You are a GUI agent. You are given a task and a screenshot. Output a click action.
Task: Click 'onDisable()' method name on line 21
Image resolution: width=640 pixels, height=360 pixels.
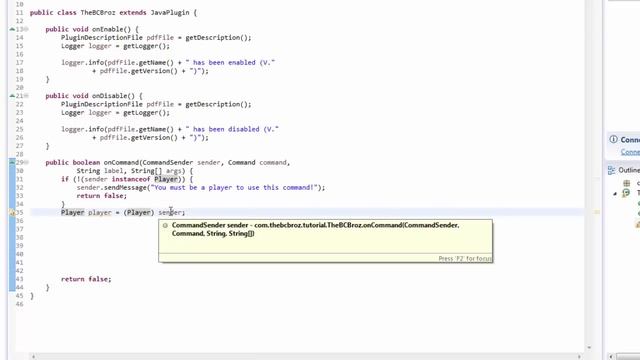[113, 96]
